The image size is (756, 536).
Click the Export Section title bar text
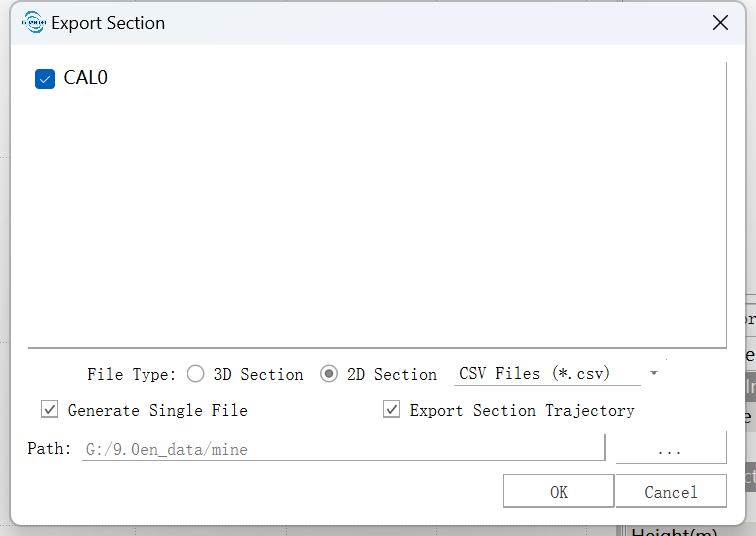tap(108, 23)
